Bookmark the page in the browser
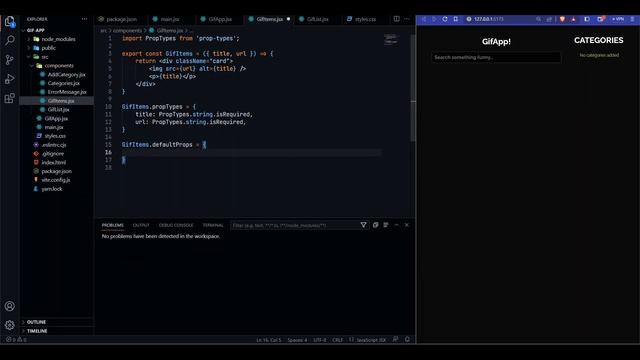The image size is (640, 360). (456, 19)
